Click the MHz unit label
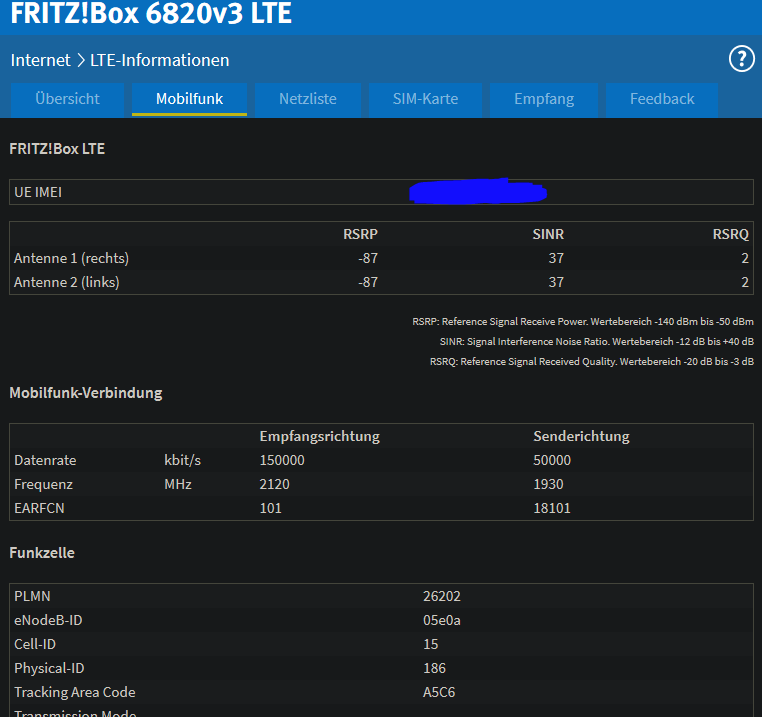 tap(178, 484)
